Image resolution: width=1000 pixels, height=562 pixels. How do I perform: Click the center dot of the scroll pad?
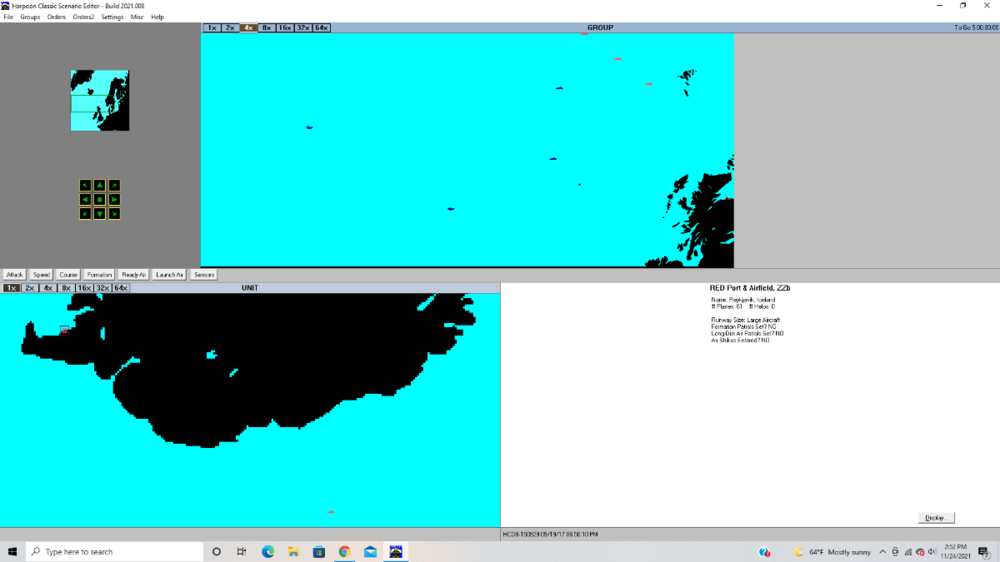[x=100, y=200]
